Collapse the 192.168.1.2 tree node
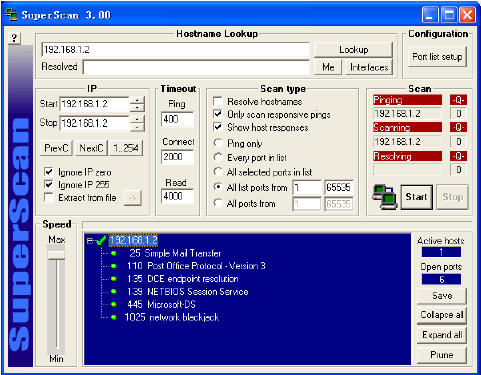 90,240
